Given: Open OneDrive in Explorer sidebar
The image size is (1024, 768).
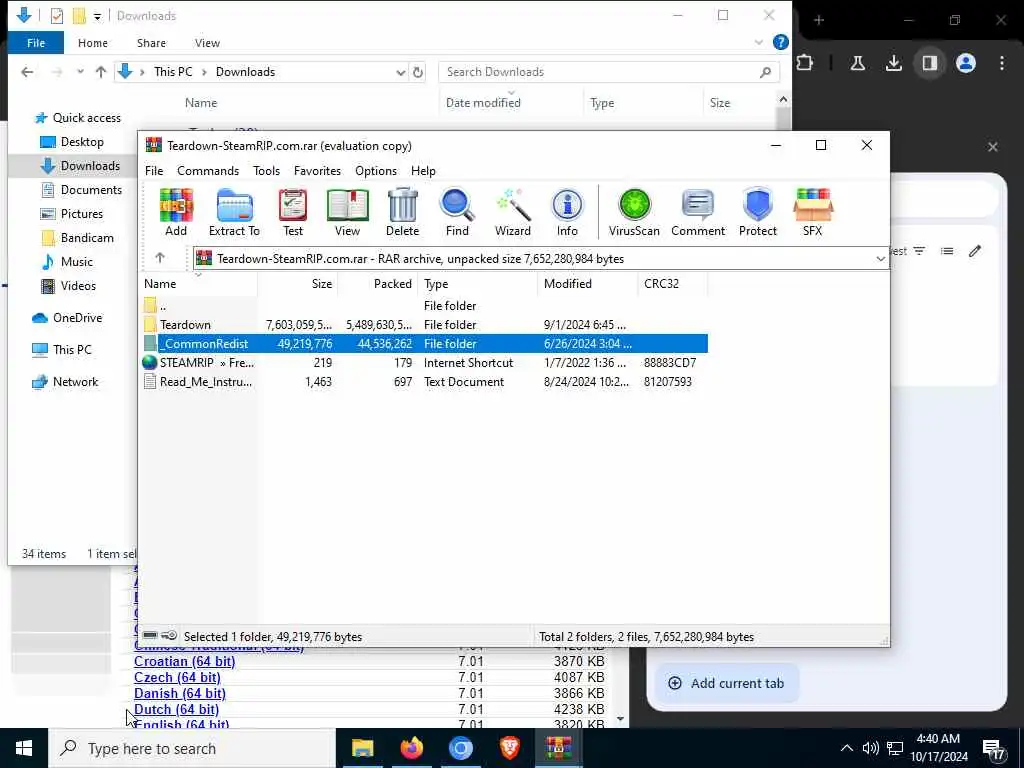Looking at the screenshot, I should click(77, 318).
